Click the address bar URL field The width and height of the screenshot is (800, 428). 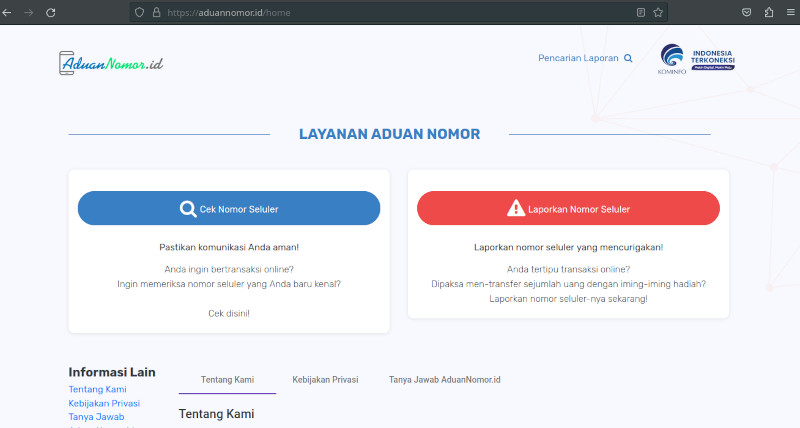click(398, 12)
